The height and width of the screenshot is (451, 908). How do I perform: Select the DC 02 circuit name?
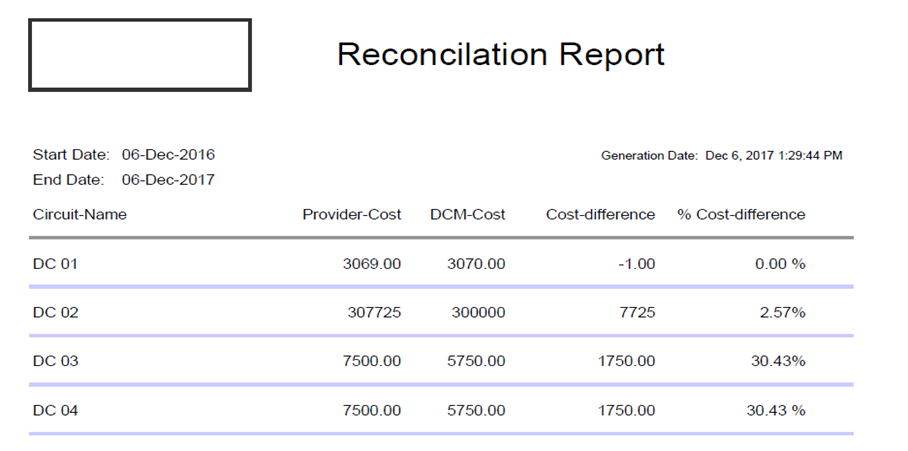pyautogui.click(x=55, y=312)
